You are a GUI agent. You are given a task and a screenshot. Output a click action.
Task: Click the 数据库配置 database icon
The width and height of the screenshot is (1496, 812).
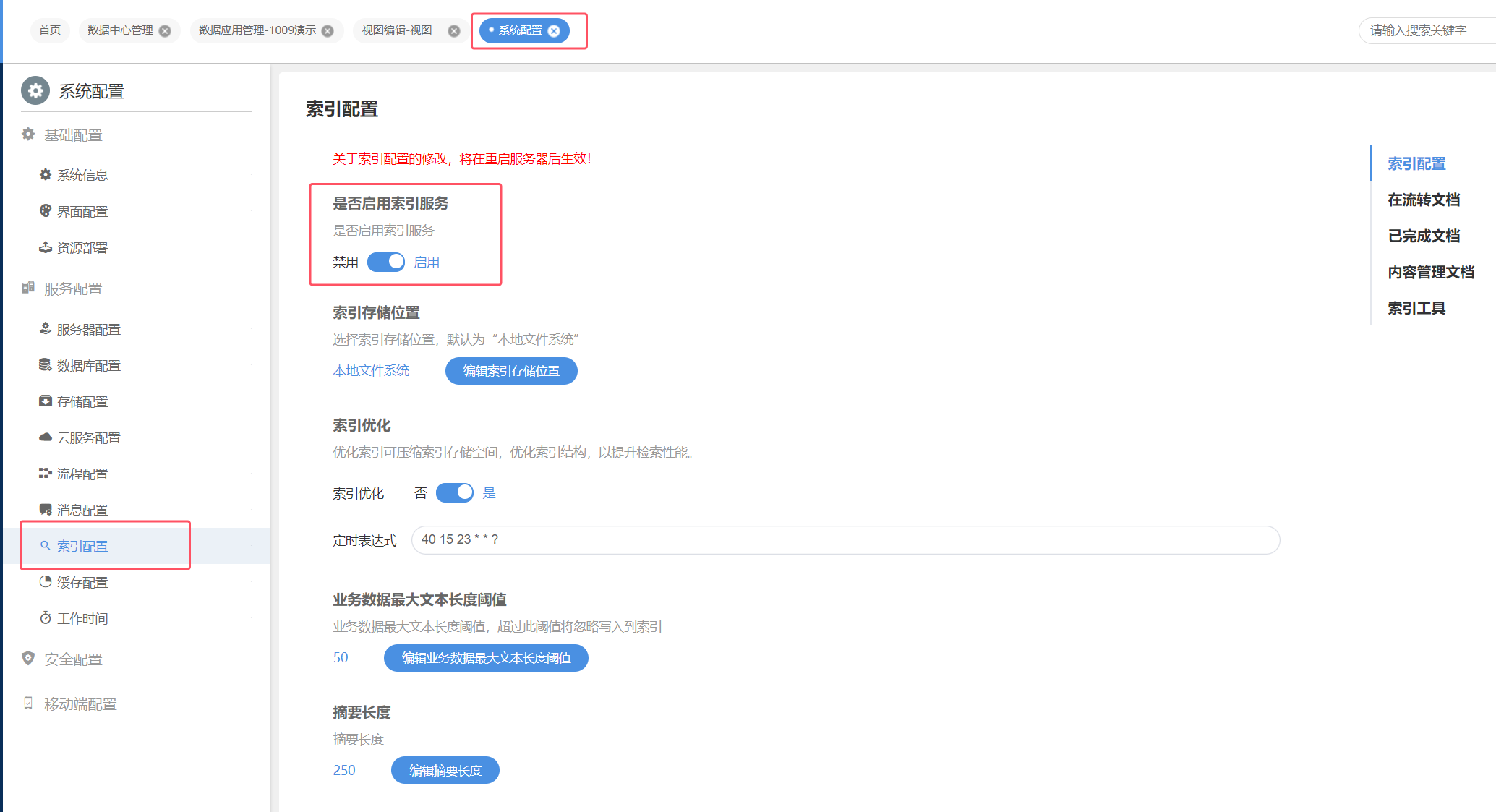pos(46,364)
